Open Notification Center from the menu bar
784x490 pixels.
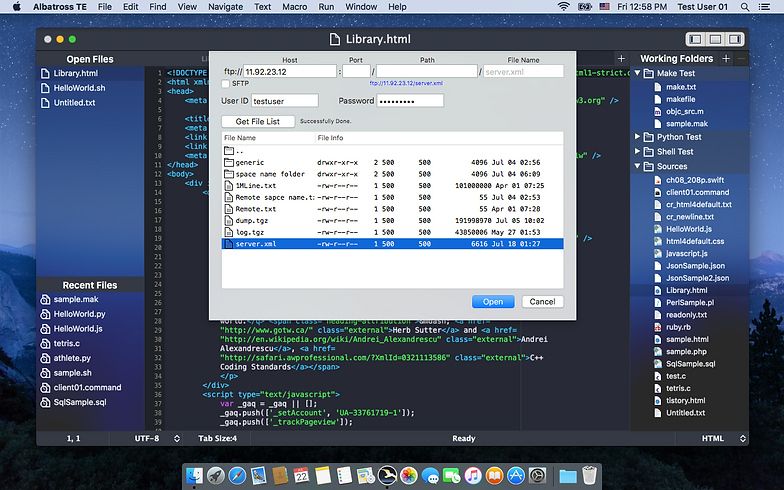(764, 7)
